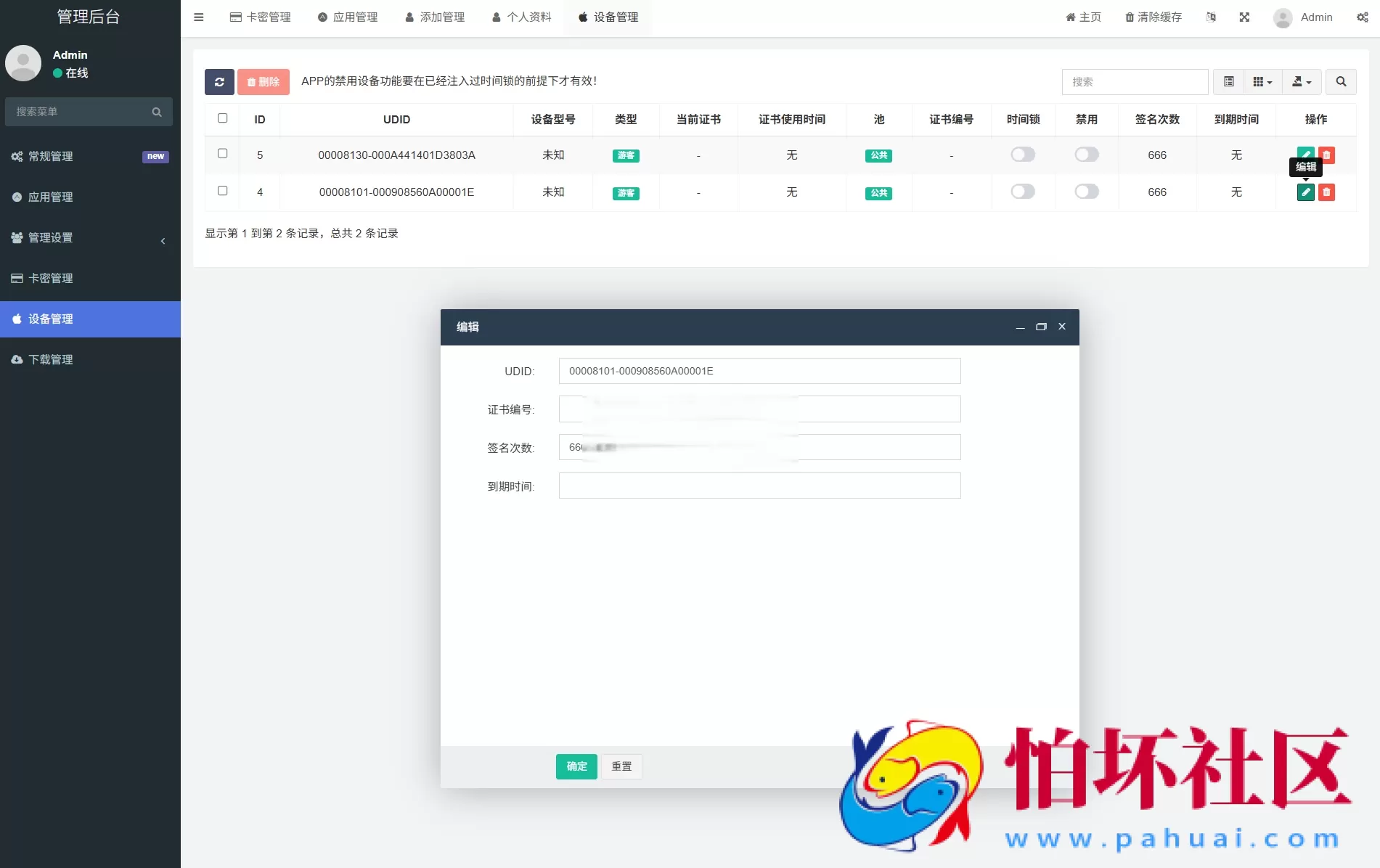Click the 到期时间 input field in edit dialog

coord(759,486)
